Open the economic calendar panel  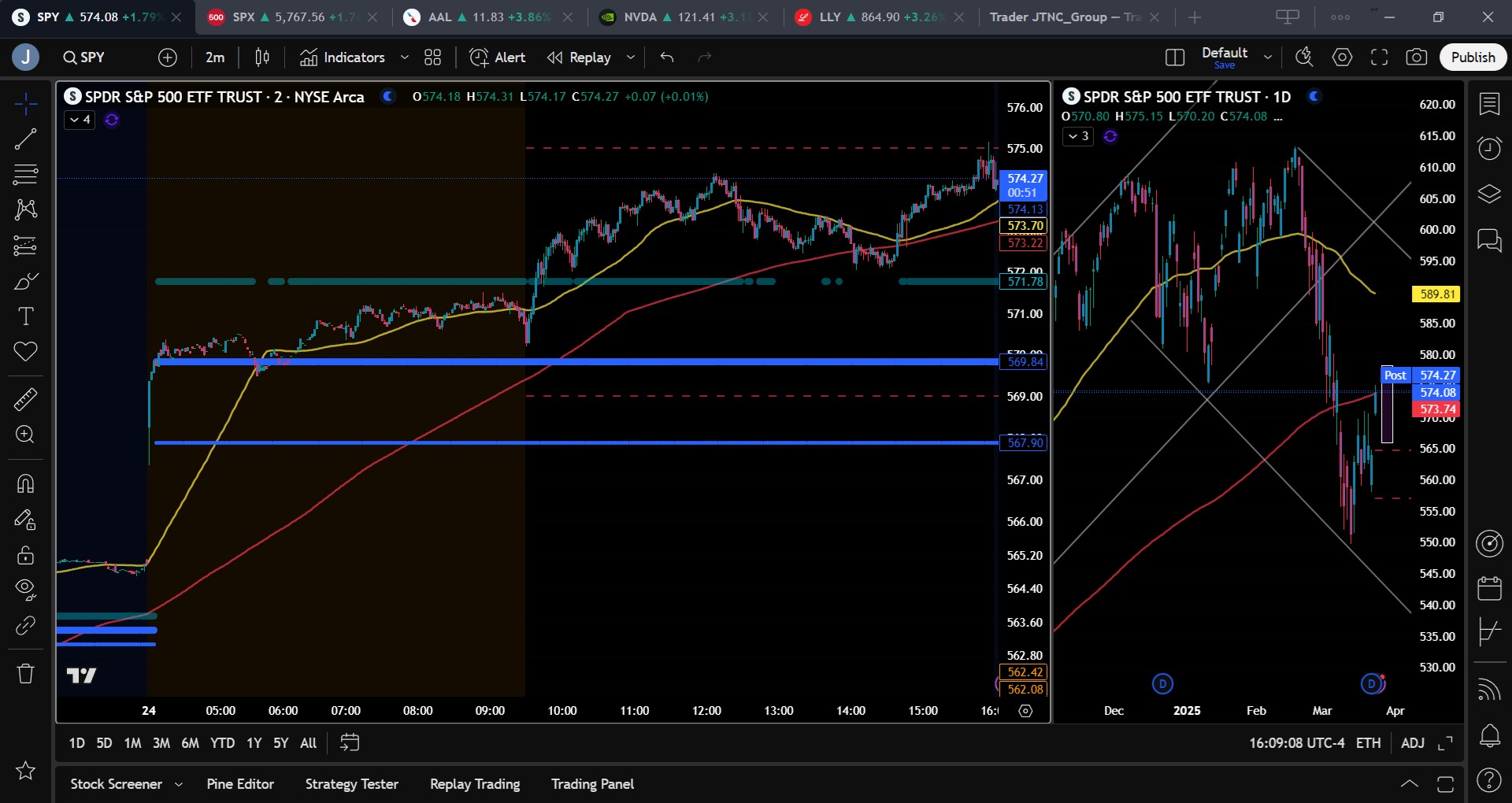1489,588
